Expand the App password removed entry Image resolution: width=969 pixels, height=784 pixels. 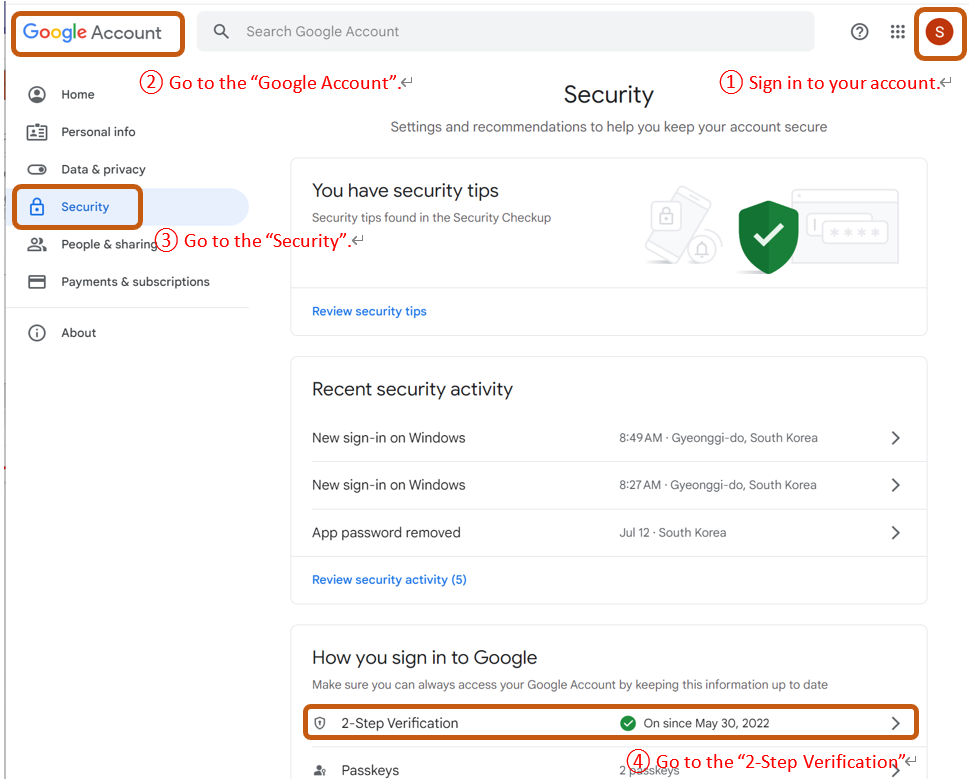(895, 533)
